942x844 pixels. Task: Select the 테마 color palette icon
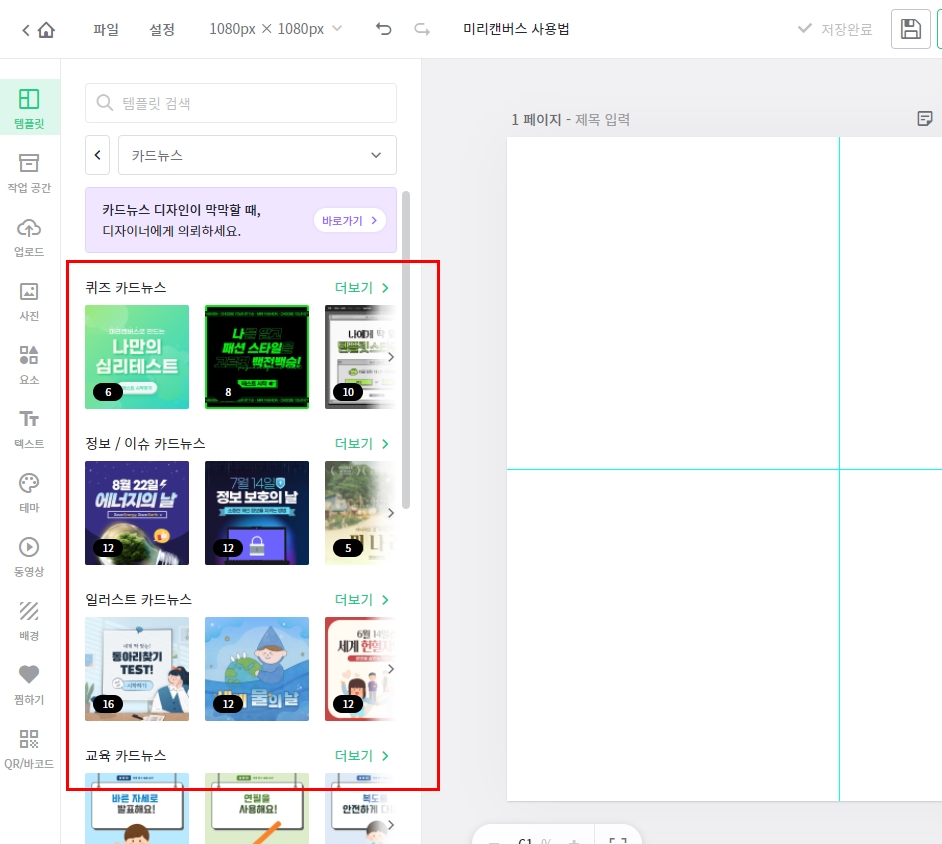(x=29, y=491)
